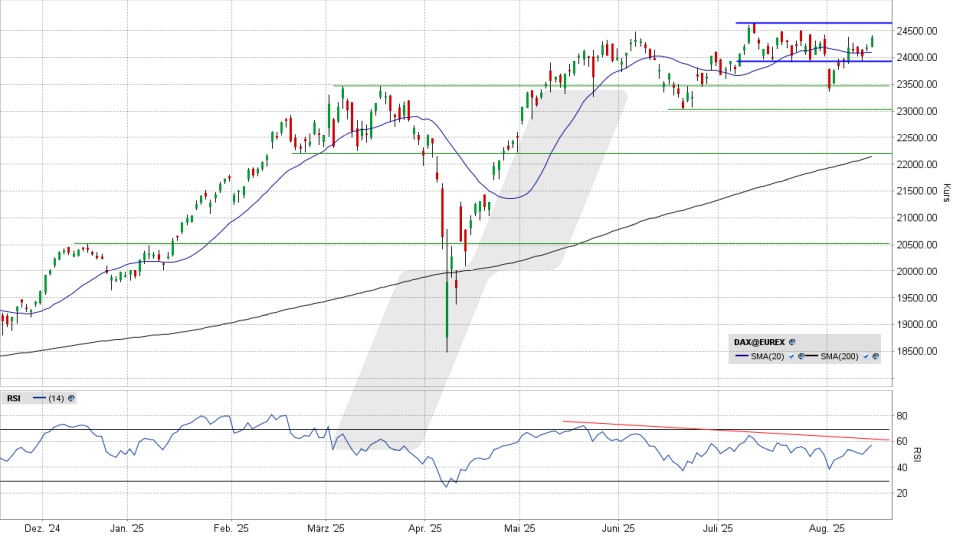
Task: Click the Apr. '25 date label
Action: click(425, 528)
